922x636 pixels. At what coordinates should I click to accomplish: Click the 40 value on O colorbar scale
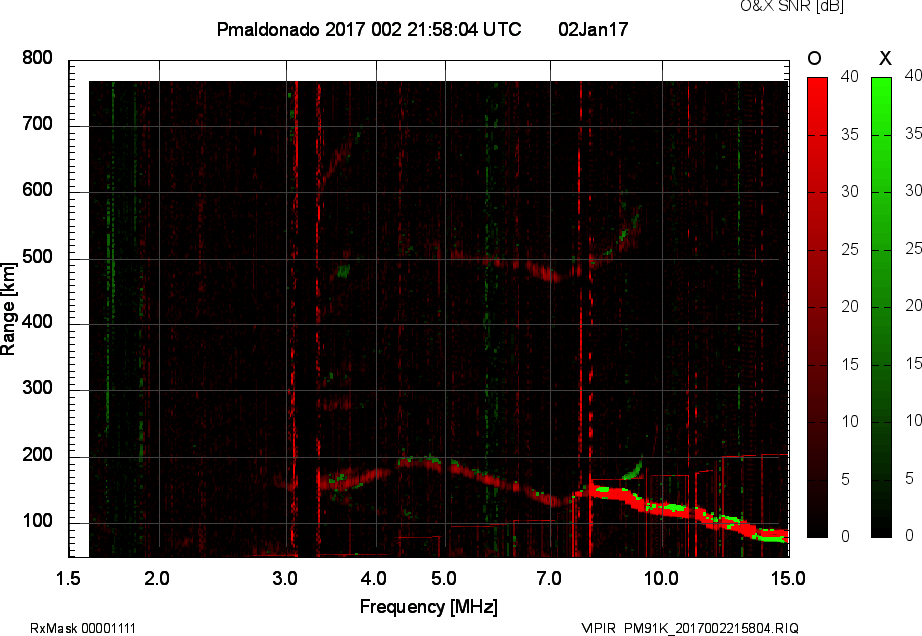pyautogui.click(x=850, y=76)
